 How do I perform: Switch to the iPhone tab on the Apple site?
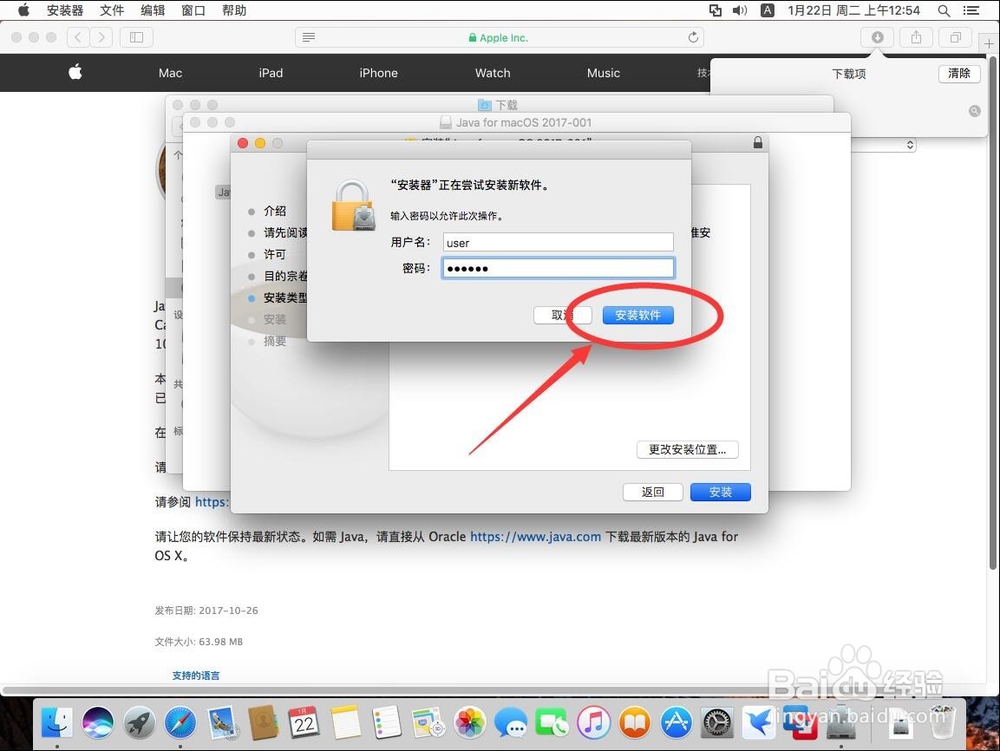378,72
